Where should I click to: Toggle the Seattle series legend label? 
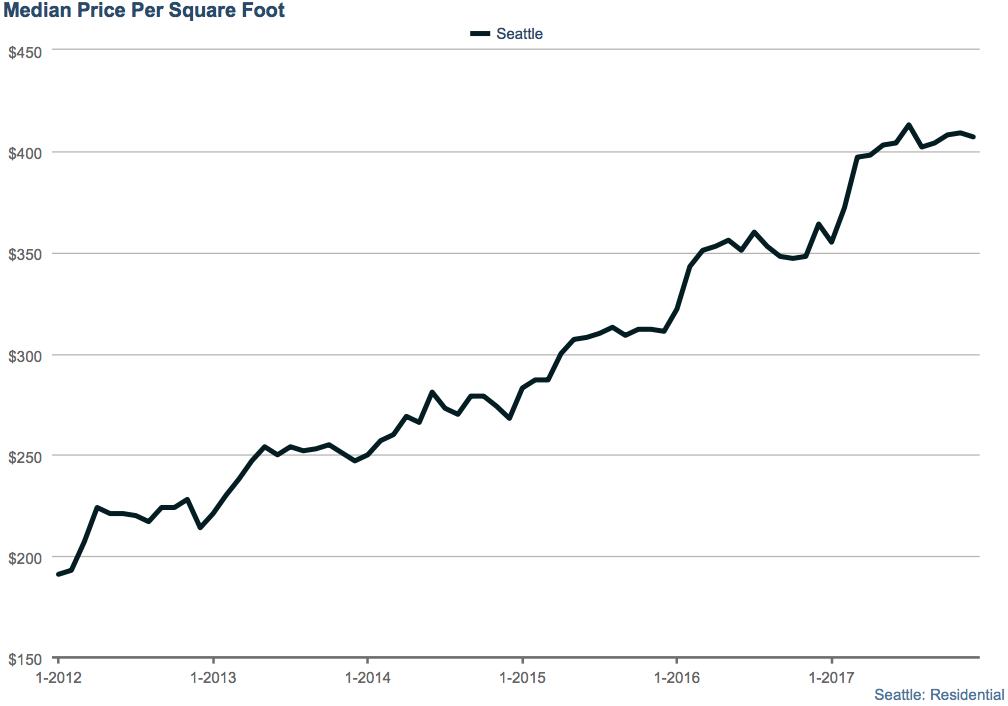click(520, 34)
